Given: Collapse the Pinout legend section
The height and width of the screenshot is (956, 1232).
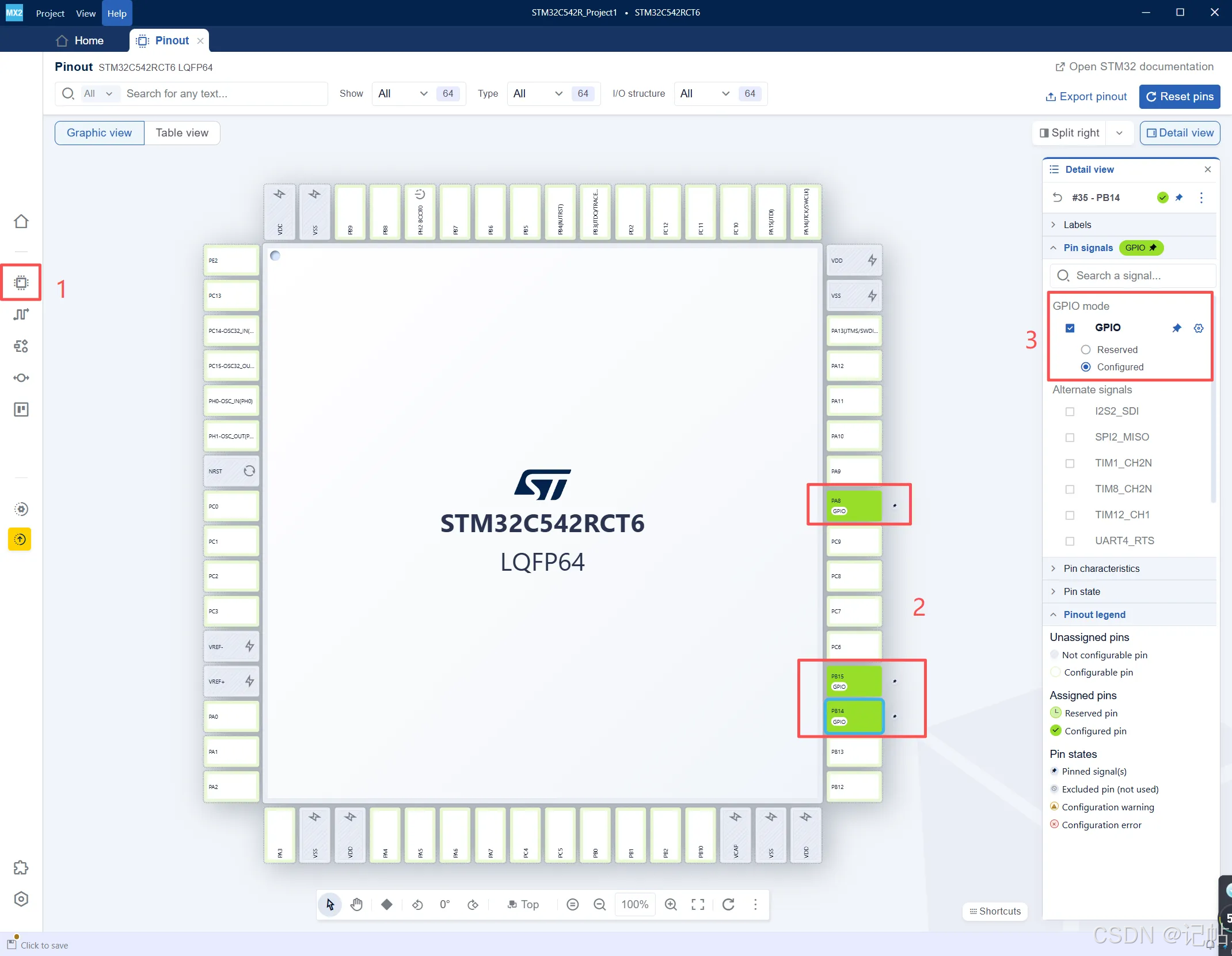Looking at the screenshot, I should [1130, 614].
